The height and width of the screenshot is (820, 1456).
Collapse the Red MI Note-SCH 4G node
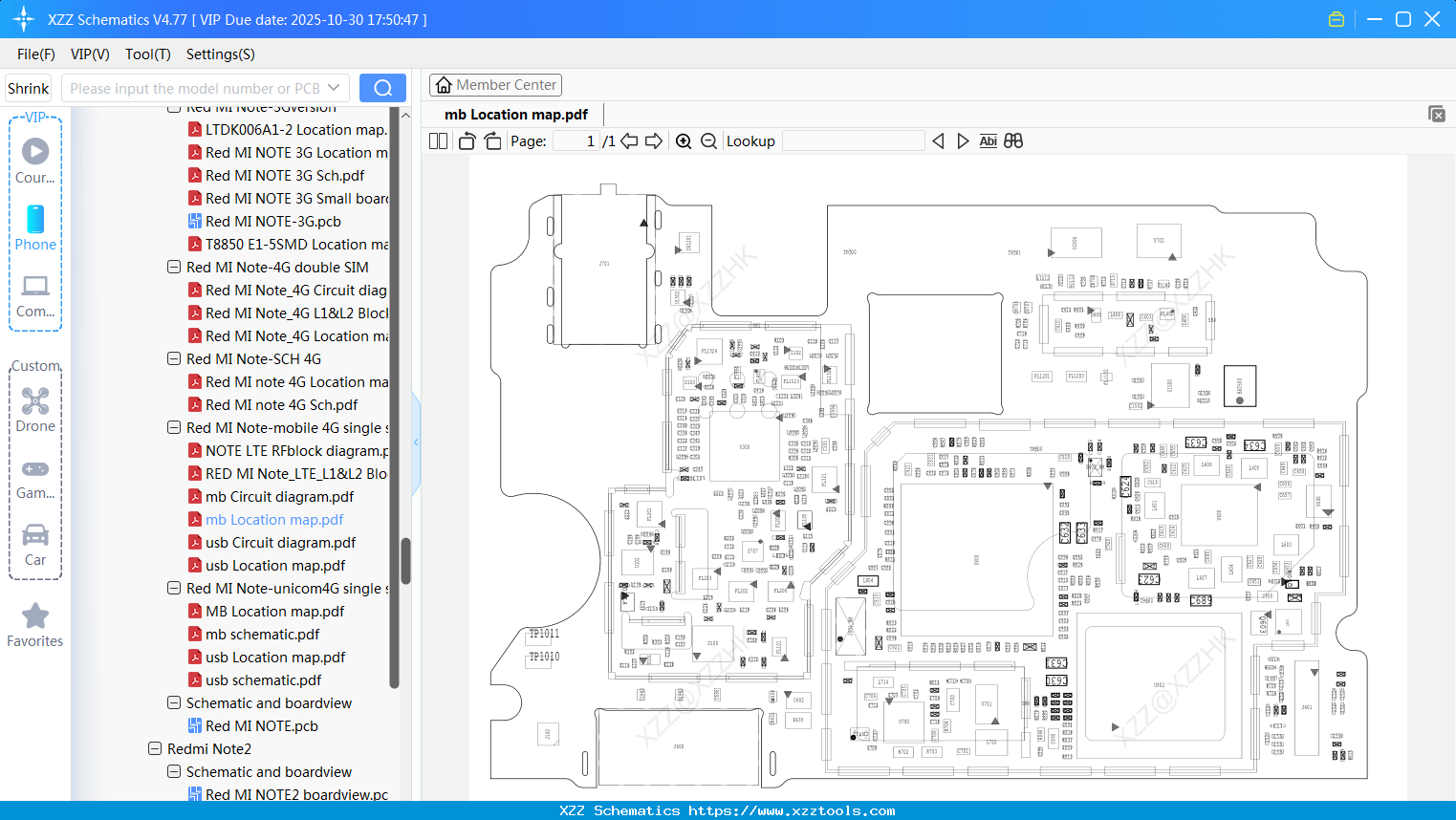[x=174, y=358]
